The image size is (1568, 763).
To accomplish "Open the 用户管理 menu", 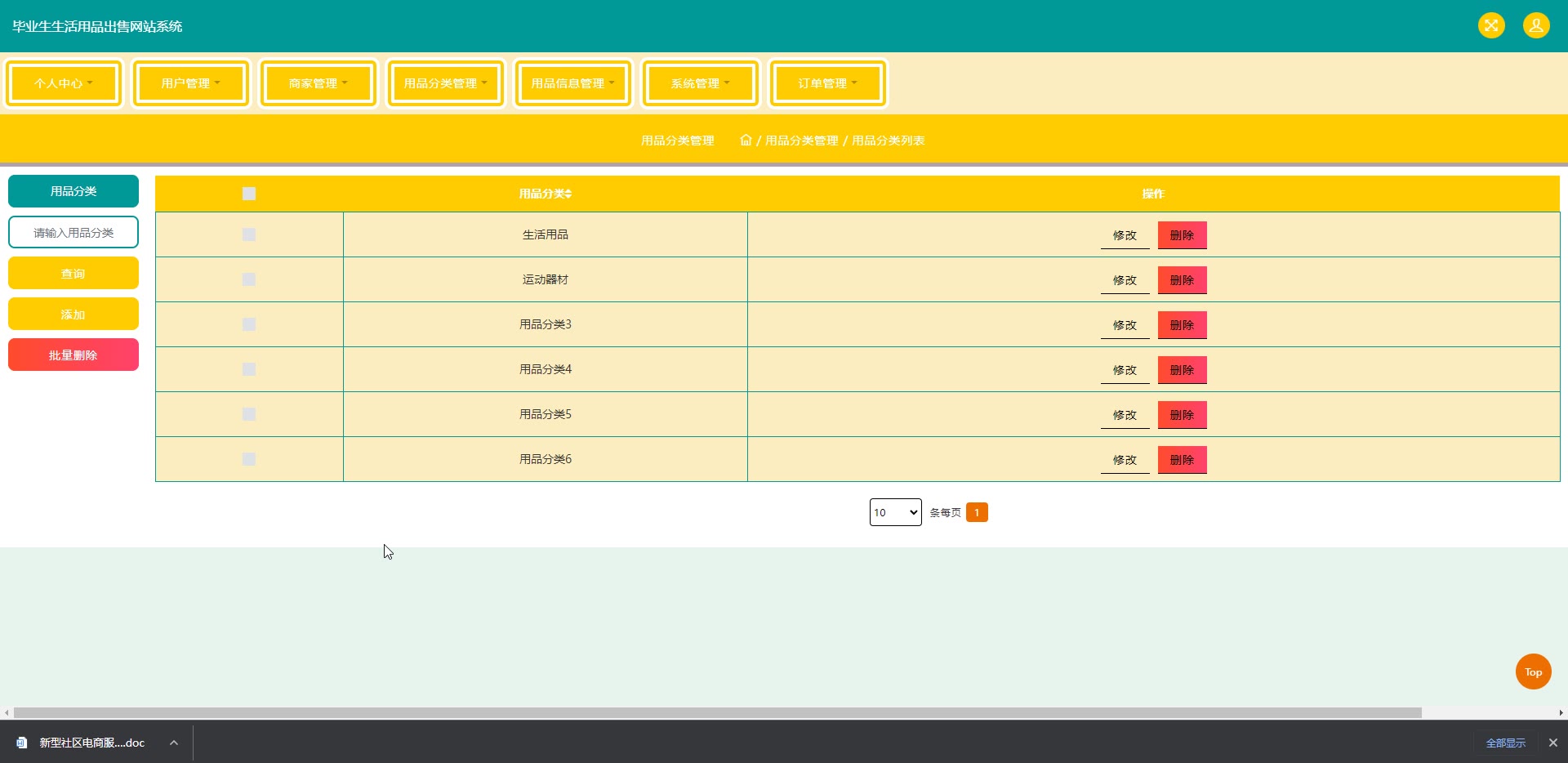I will click(190, 83).
